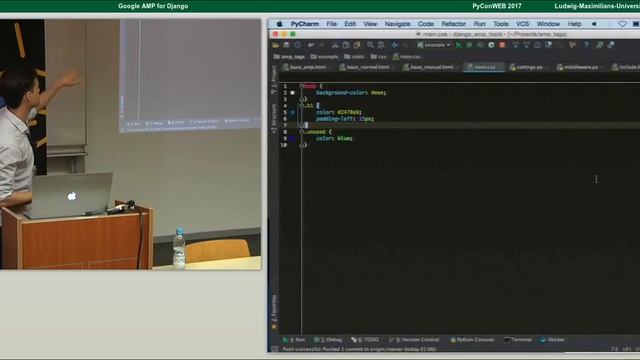Click the Open folder toolbar icon

(x=276, y=45)
